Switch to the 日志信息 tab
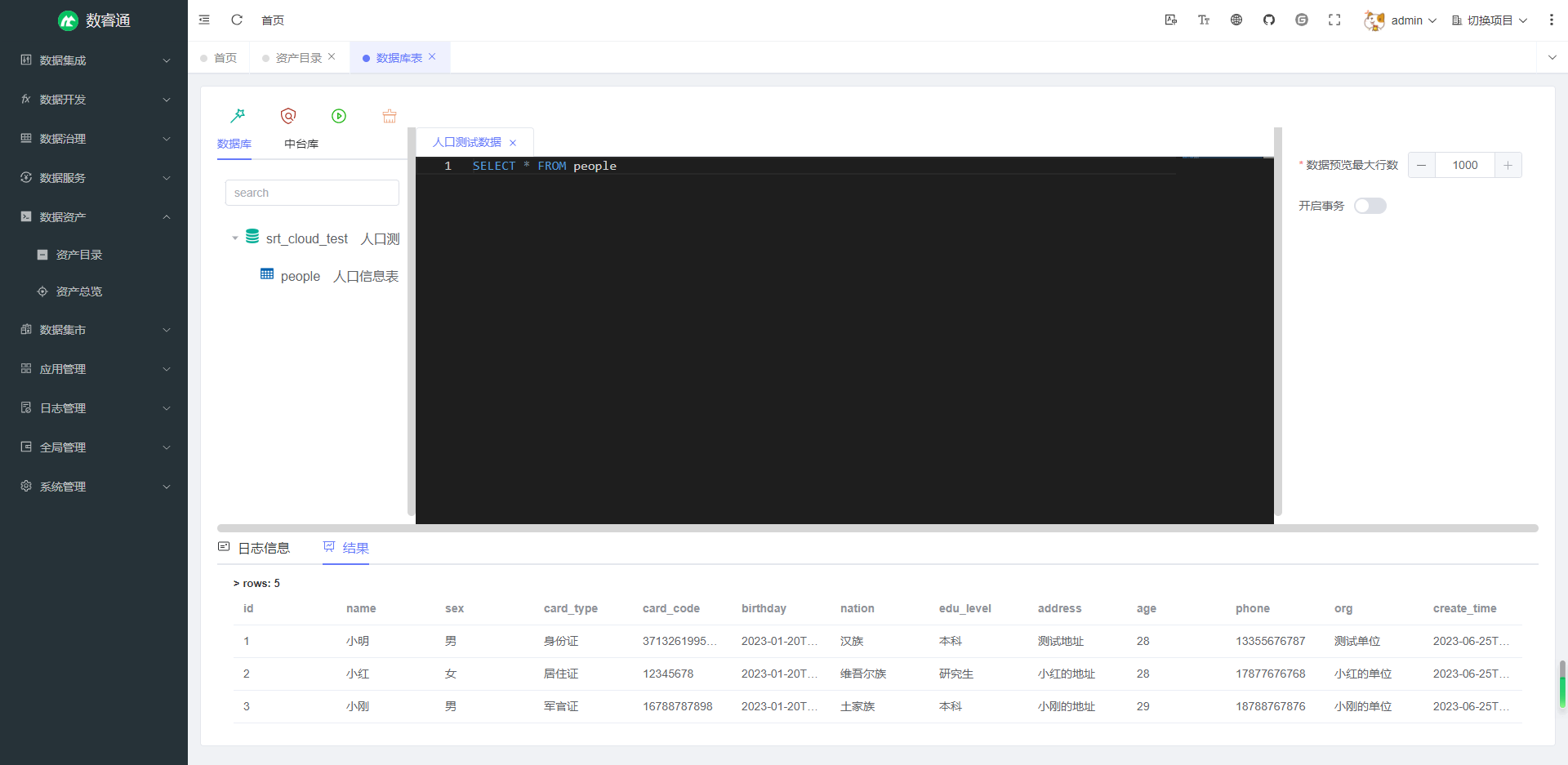The width and height of the screenshot is (1568, 765). tap(254, 548)
